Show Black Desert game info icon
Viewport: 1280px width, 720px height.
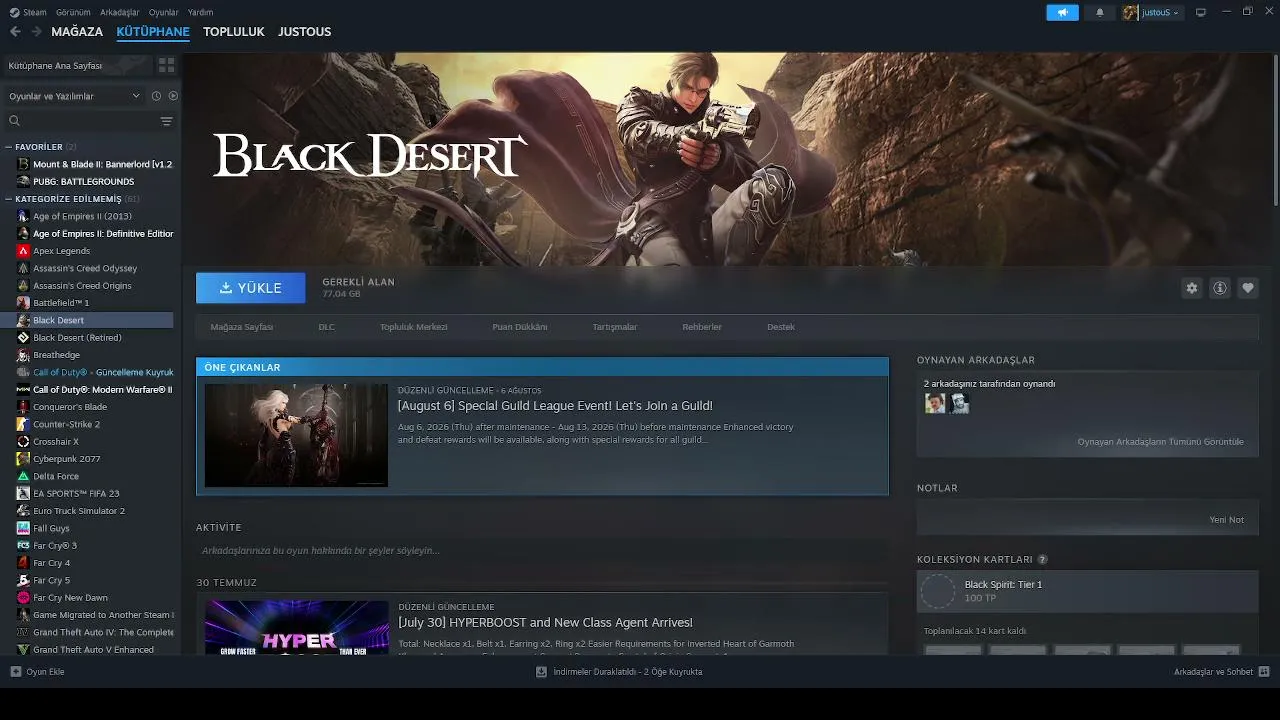point(1220,288)
